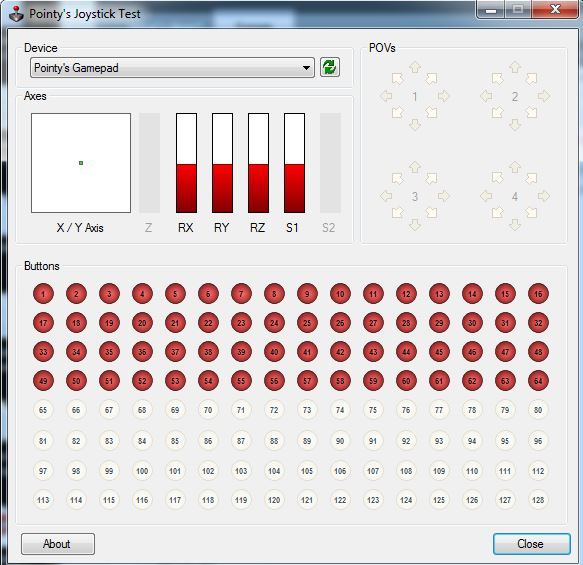This screenshot has height=565, width=583.
Task: Click the unlit button indicator 100
Action: click(142, 471)
